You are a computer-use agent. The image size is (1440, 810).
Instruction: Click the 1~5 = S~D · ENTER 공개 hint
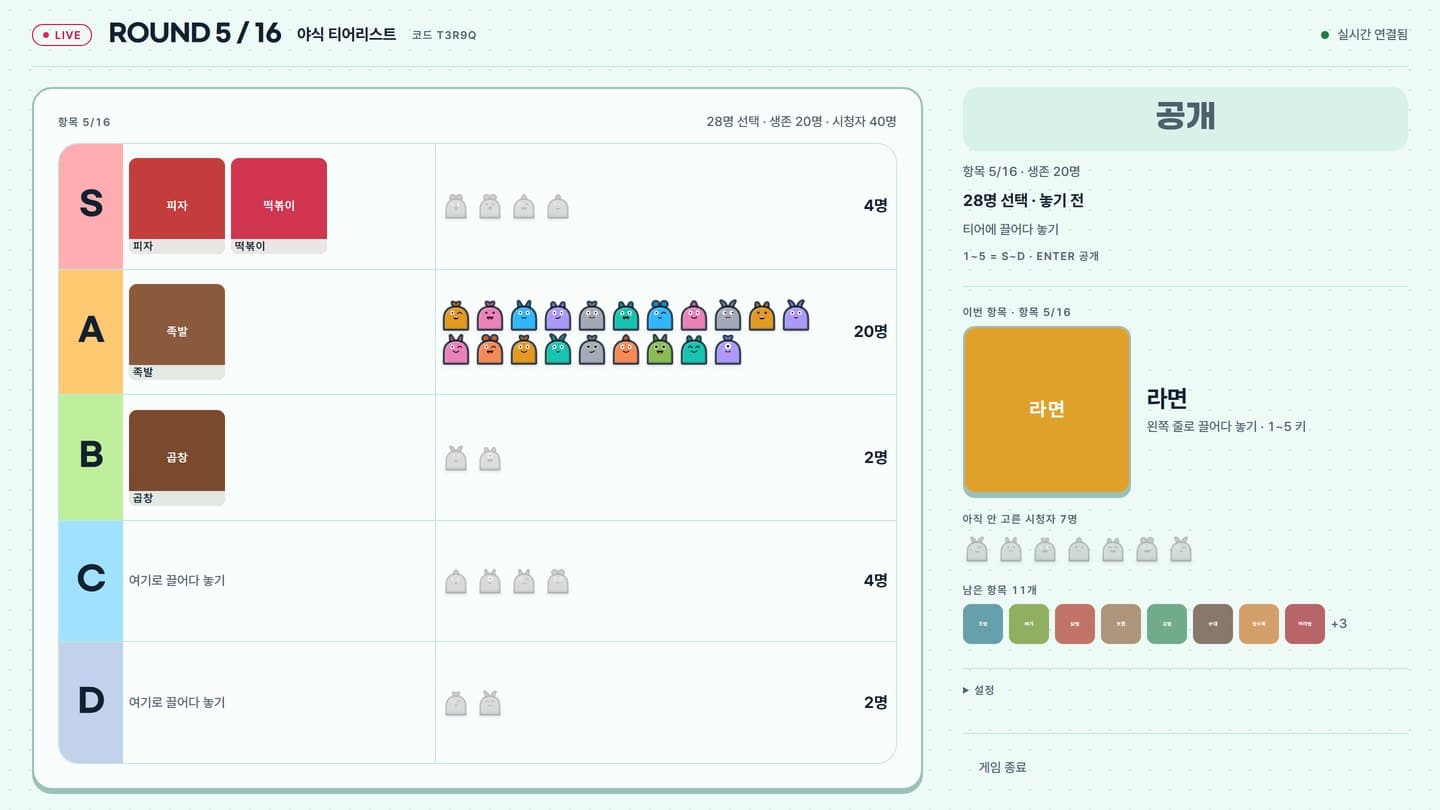pyautogui.click(x=1031, y=256)
